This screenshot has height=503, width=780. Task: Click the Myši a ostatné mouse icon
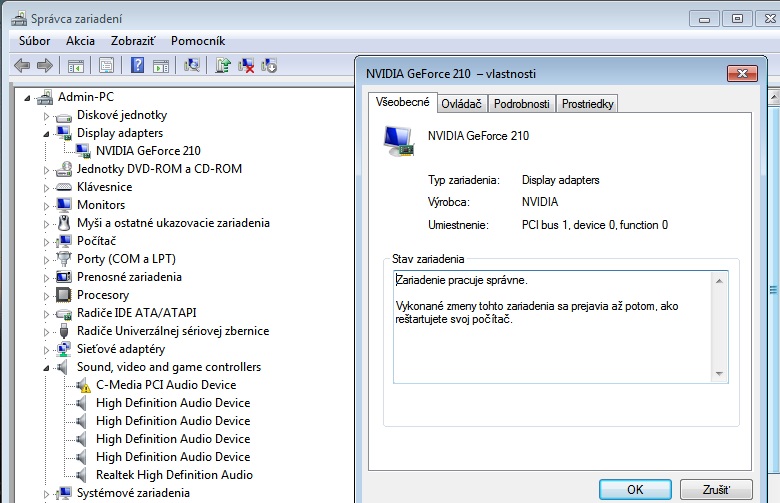pyautogui.click(x=64, y=223)
